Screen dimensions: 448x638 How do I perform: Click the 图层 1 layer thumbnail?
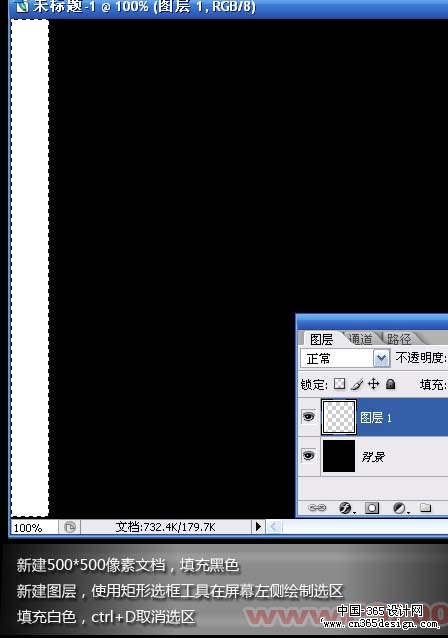click(x=339, y=417)
